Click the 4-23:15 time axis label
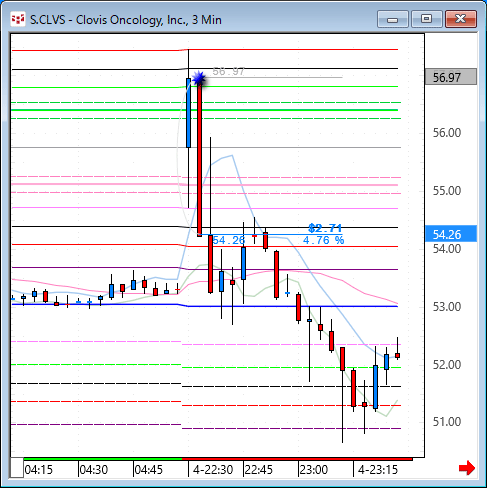The height and width of the screenshot is (488, 487). point(378,470)
